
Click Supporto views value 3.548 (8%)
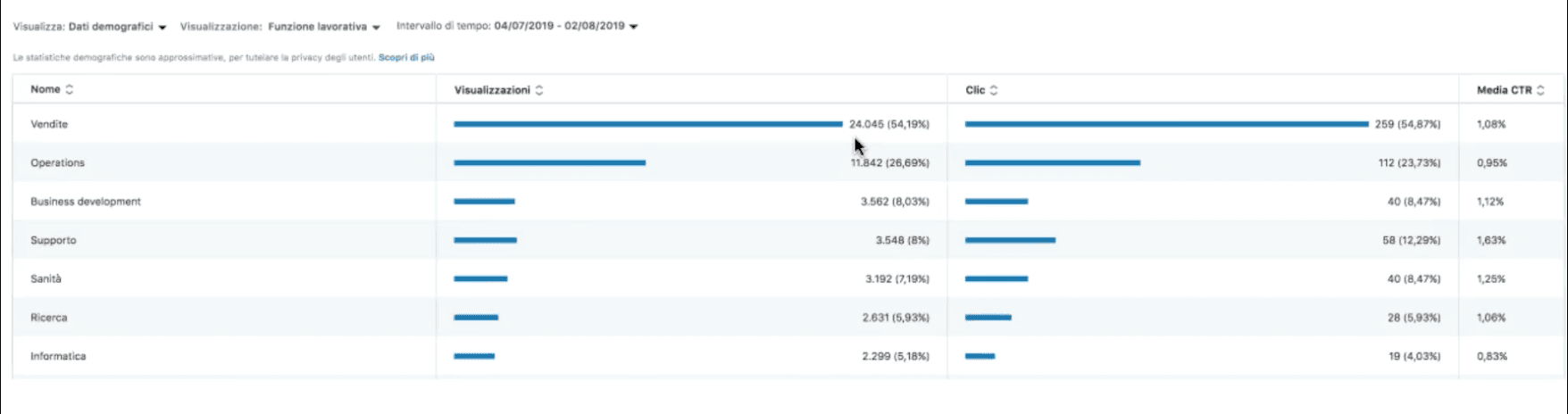pyautogui.click(x=903, y=240)
